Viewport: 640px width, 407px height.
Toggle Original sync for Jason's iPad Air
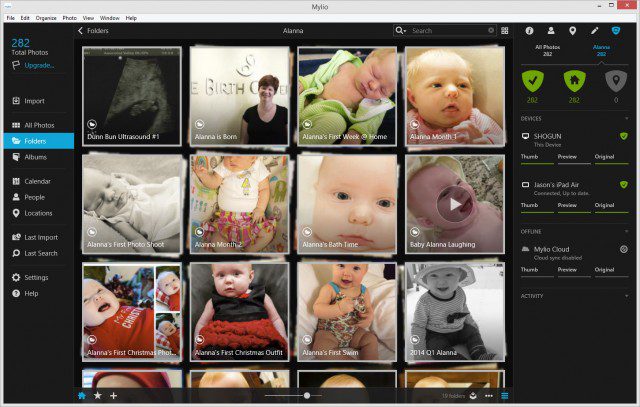611,207
